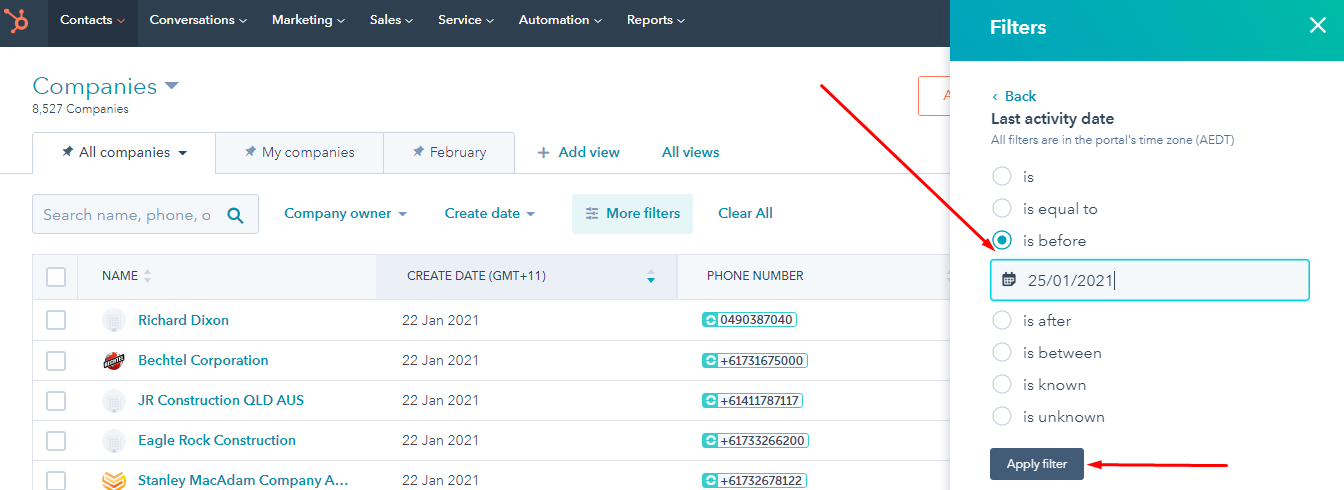The width and height of the screenshot is (1344, 490).
Task: Open the Marketing menu in navbar
Action: point(307,20)
